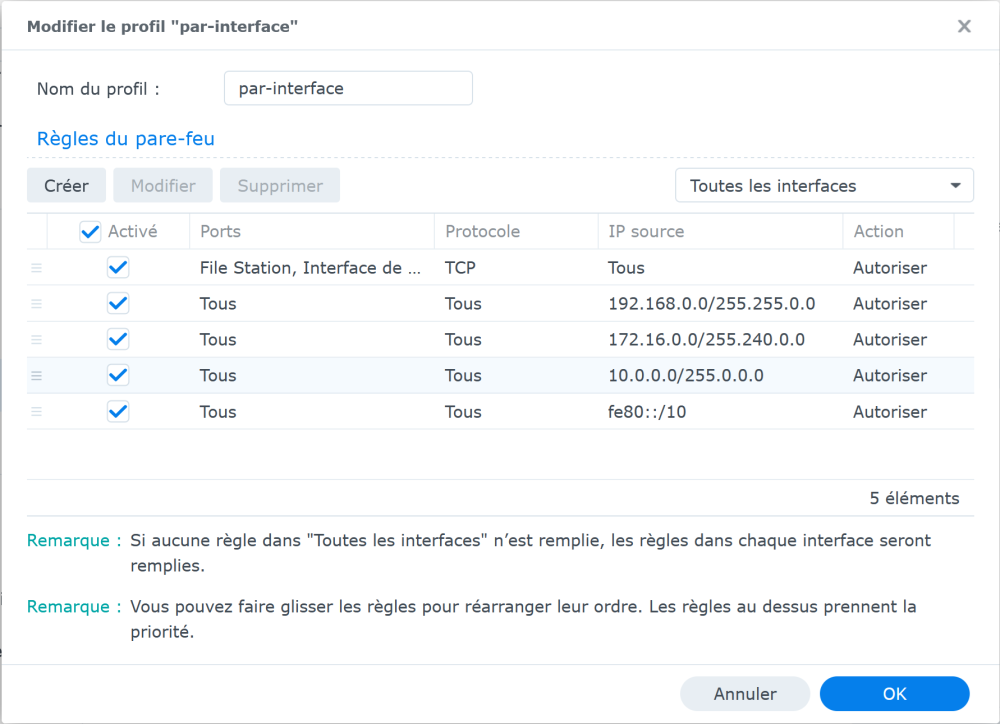This screenshot has height=724, width=1000.
Task: Close the profile edit dialog with X
Action: click(x=964, y=27)
